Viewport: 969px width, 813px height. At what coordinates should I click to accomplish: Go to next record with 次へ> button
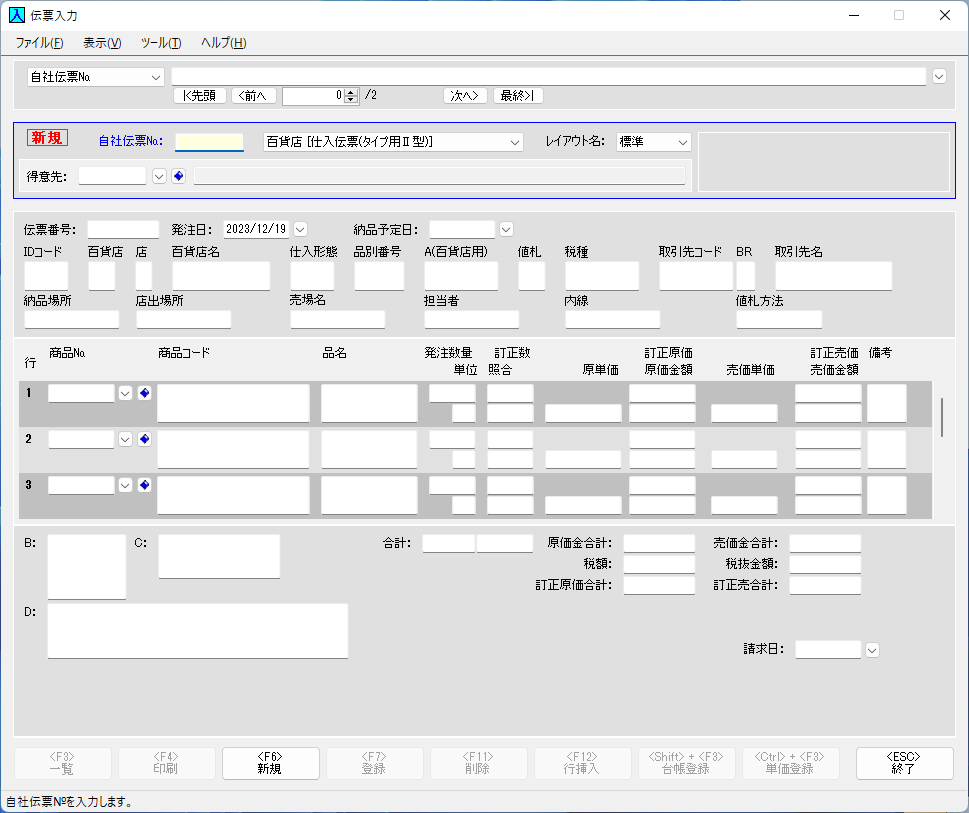coord(465,96)
